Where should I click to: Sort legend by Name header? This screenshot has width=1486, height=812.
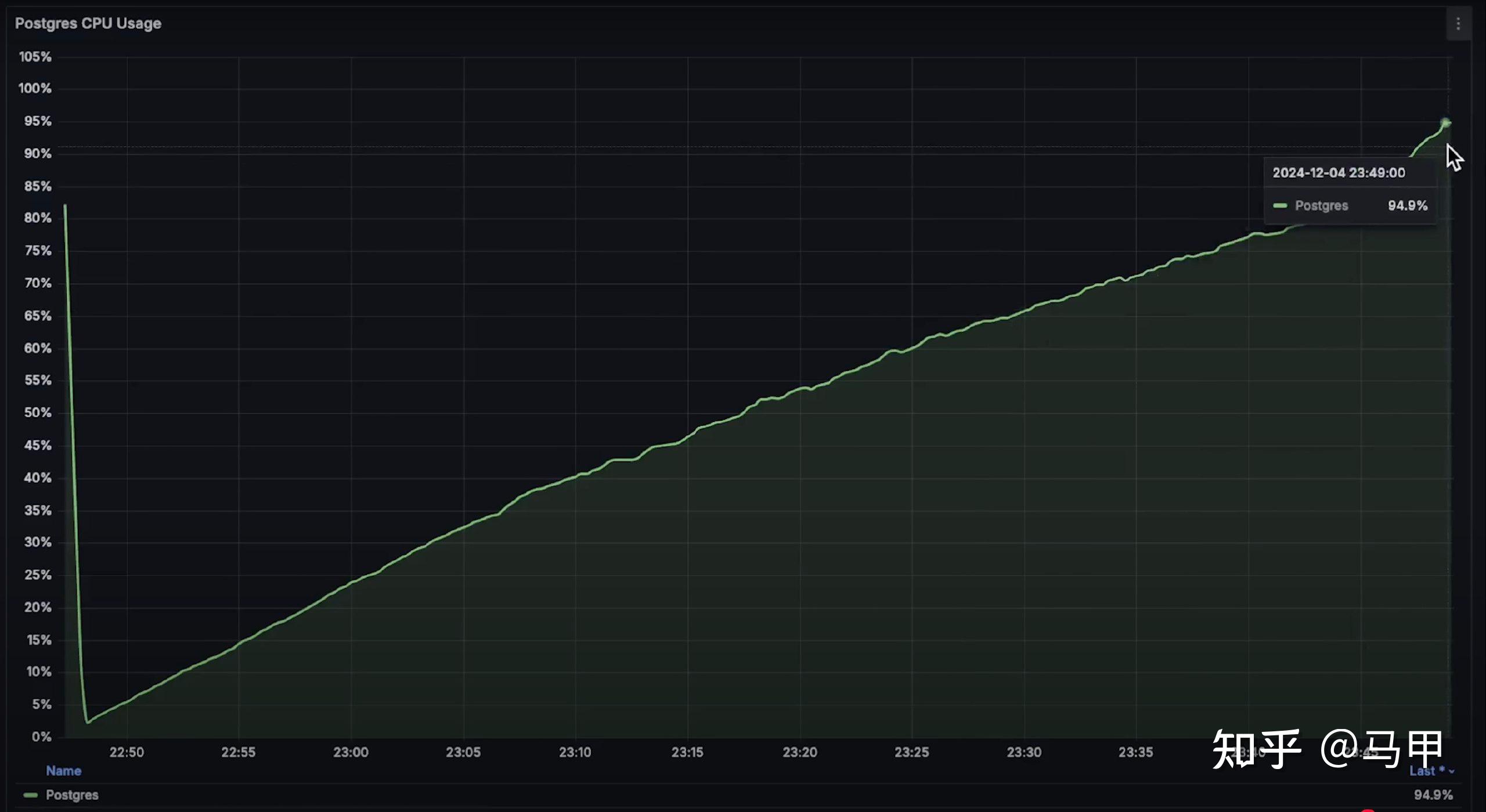(x=63, y=771)
